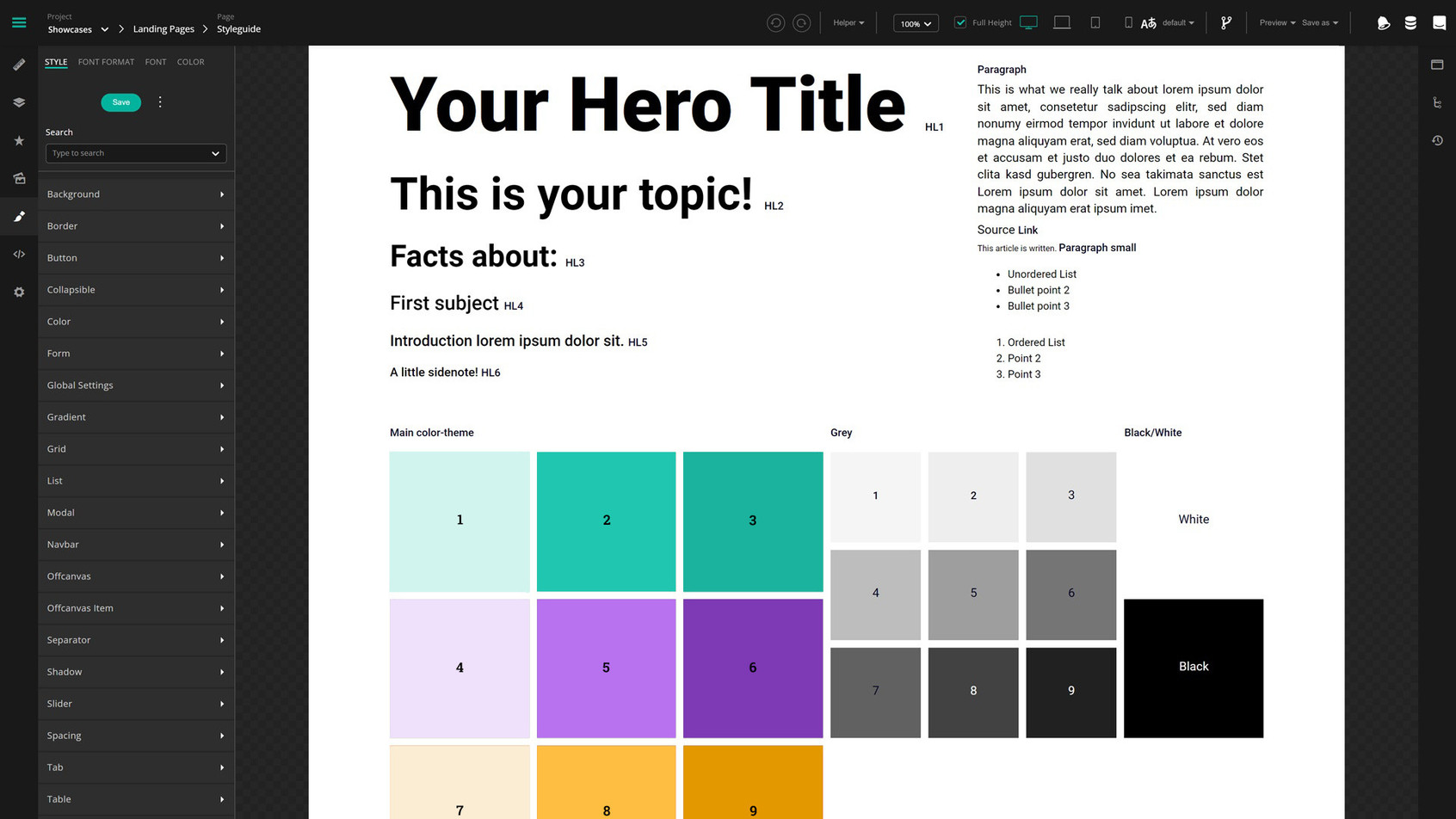
Task: Switch to laptop viewport
Action: pos(1062,22)
